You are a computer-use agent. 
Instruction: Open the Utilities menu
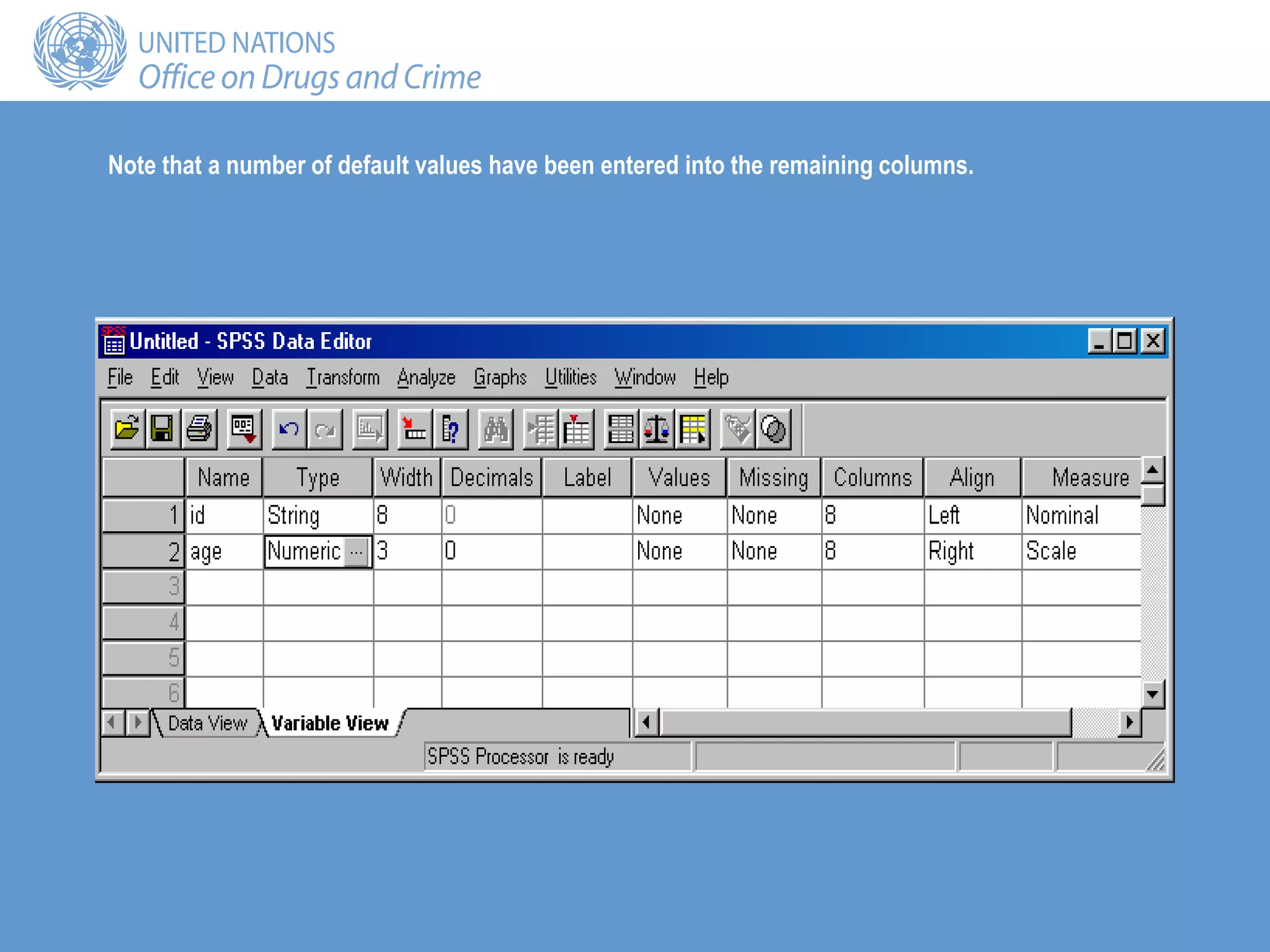point(571,377)
